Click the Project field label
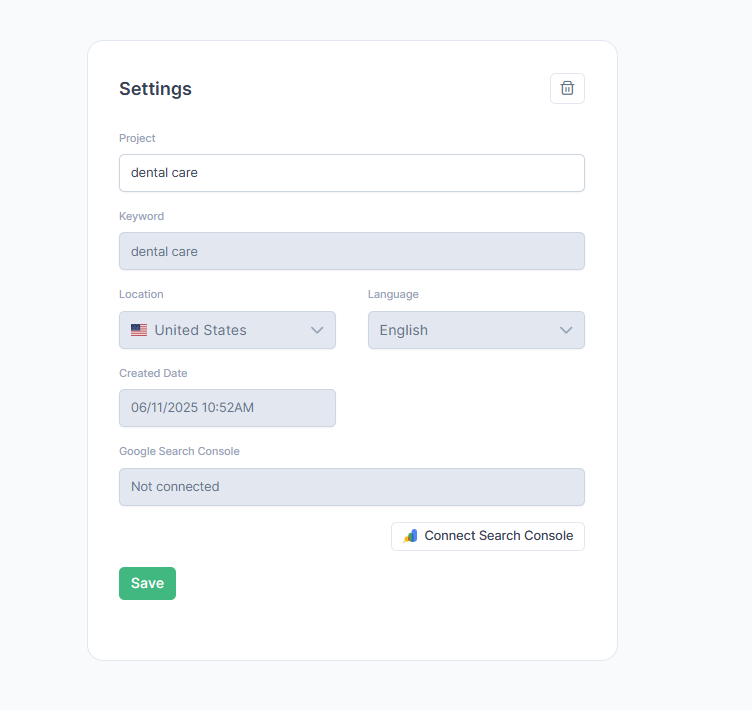 (x=137, y=138)
